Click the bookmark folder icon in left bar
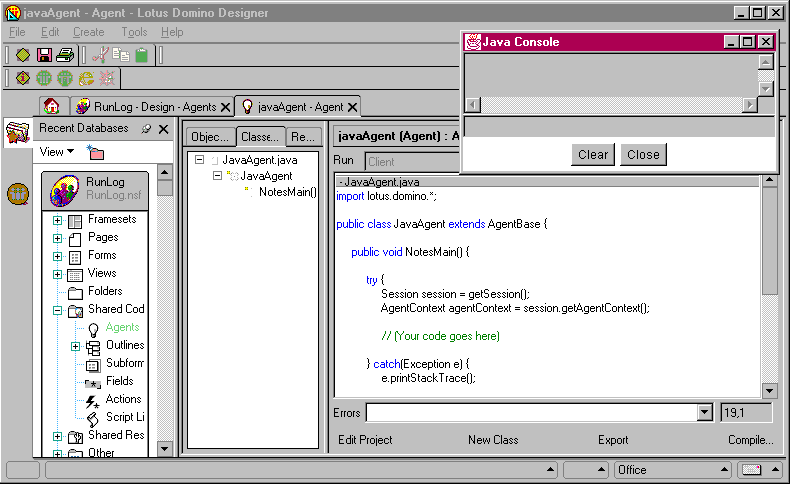The width and height of the screenshot is (790, 484). click(x=18, y=133)
